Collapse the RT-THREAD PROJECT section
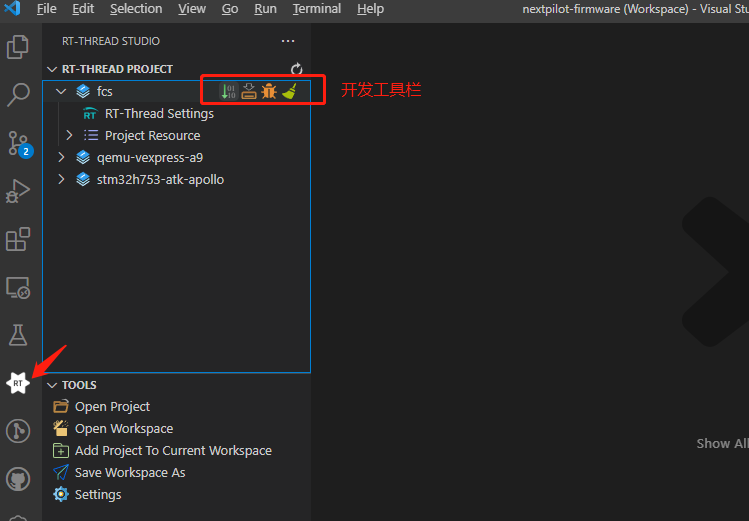The height and width of the screenshot is (521, 749). 52,69
